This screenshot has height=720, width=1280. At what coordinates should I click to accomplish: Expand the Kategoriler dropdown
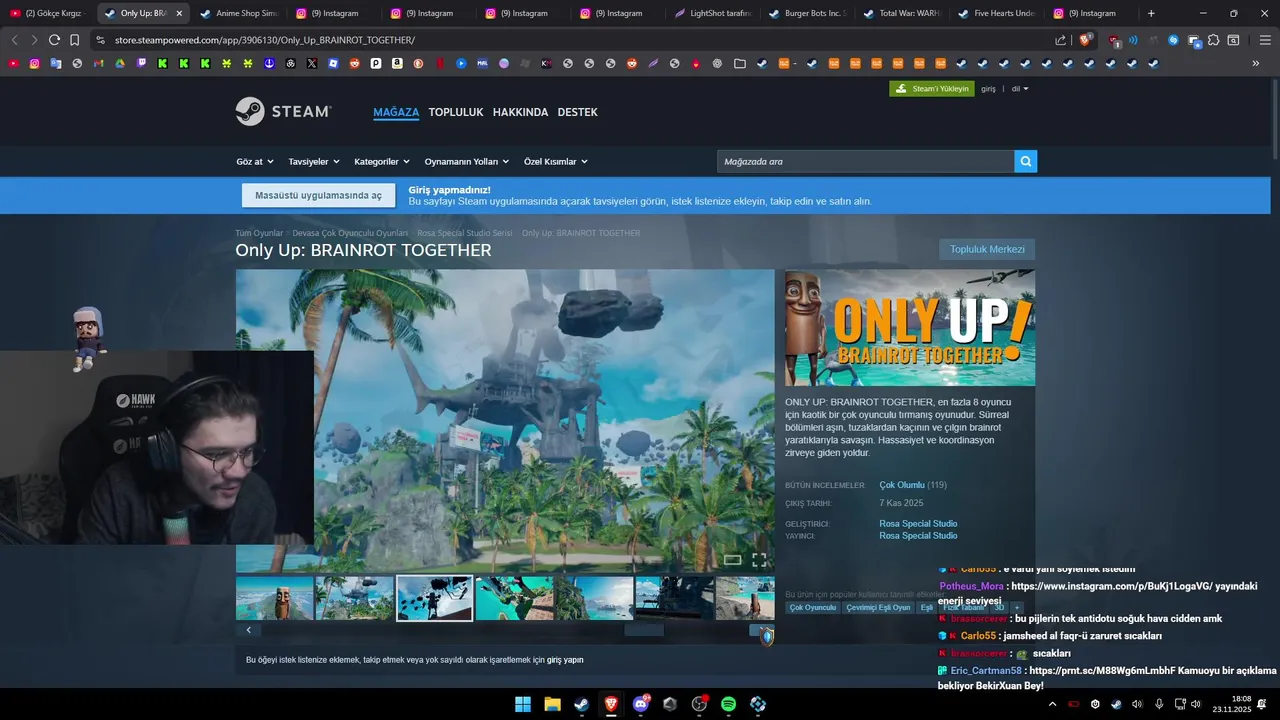pyautogui.click(x=382, y=161)
